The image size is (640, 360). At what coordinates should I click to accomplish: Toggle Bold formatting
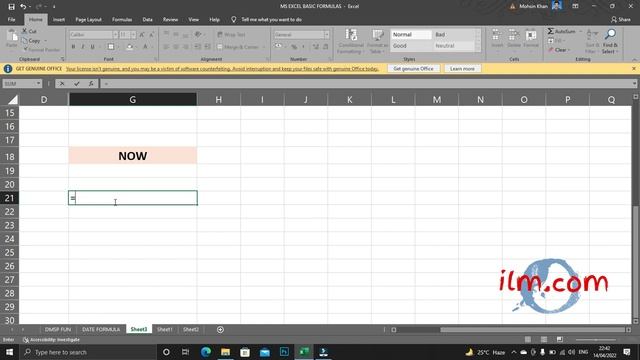[73, 47]
